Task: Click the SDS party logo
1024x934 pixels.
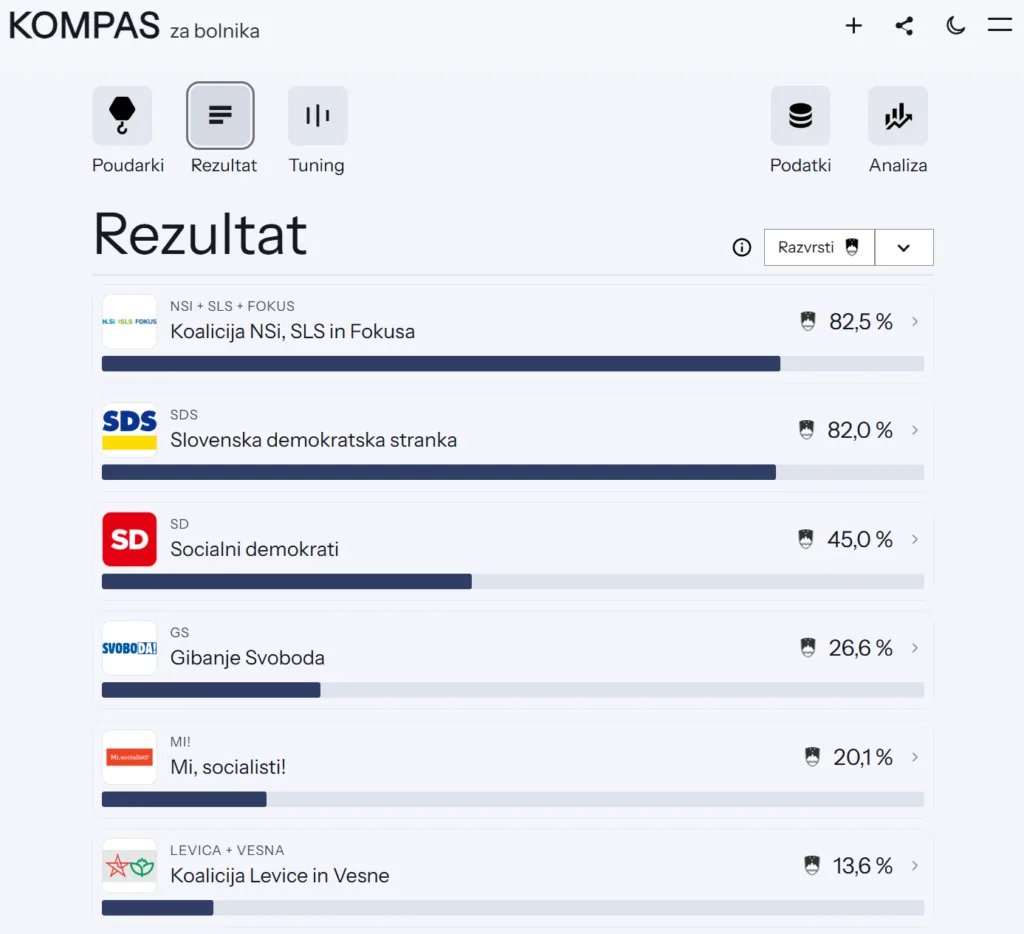Action: 130,430
